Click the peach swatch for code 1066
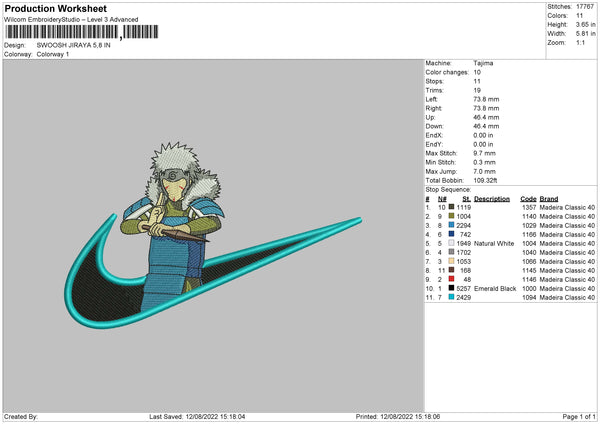Viewport: 600px width, 424px height. 451,261
